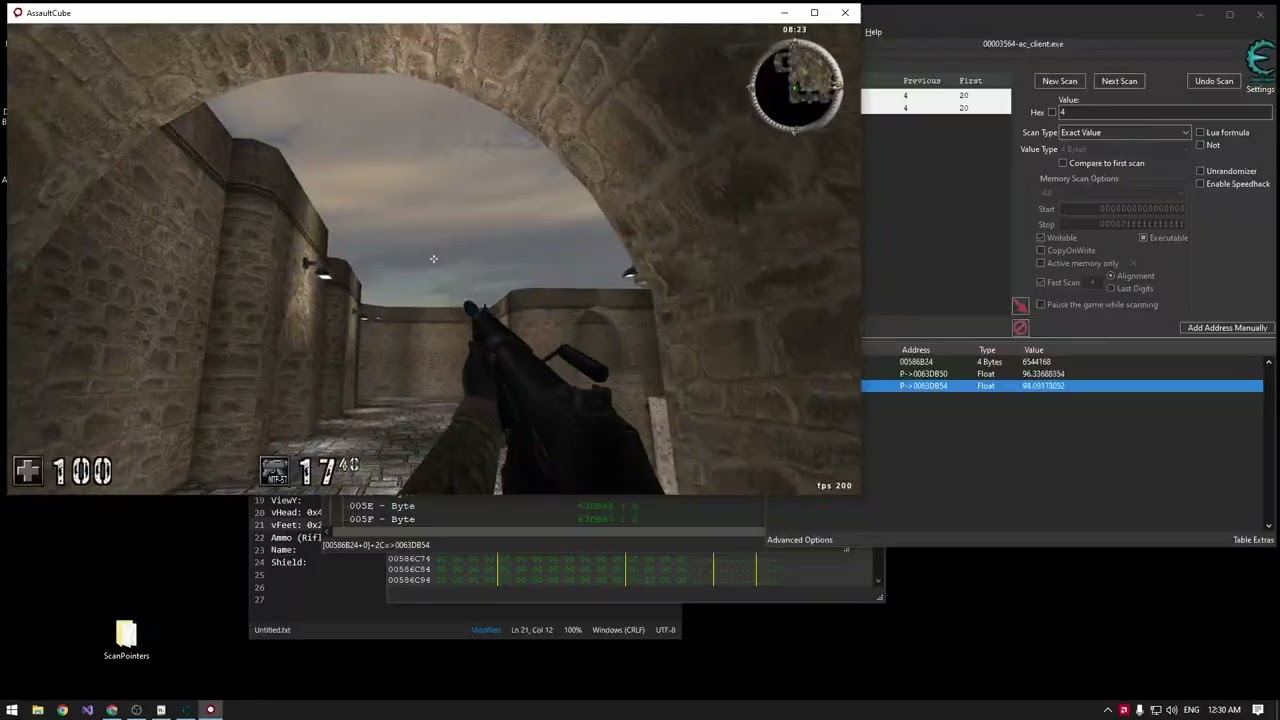
Task: Open the Scan Type dropdown
Action: point(1125,133)
